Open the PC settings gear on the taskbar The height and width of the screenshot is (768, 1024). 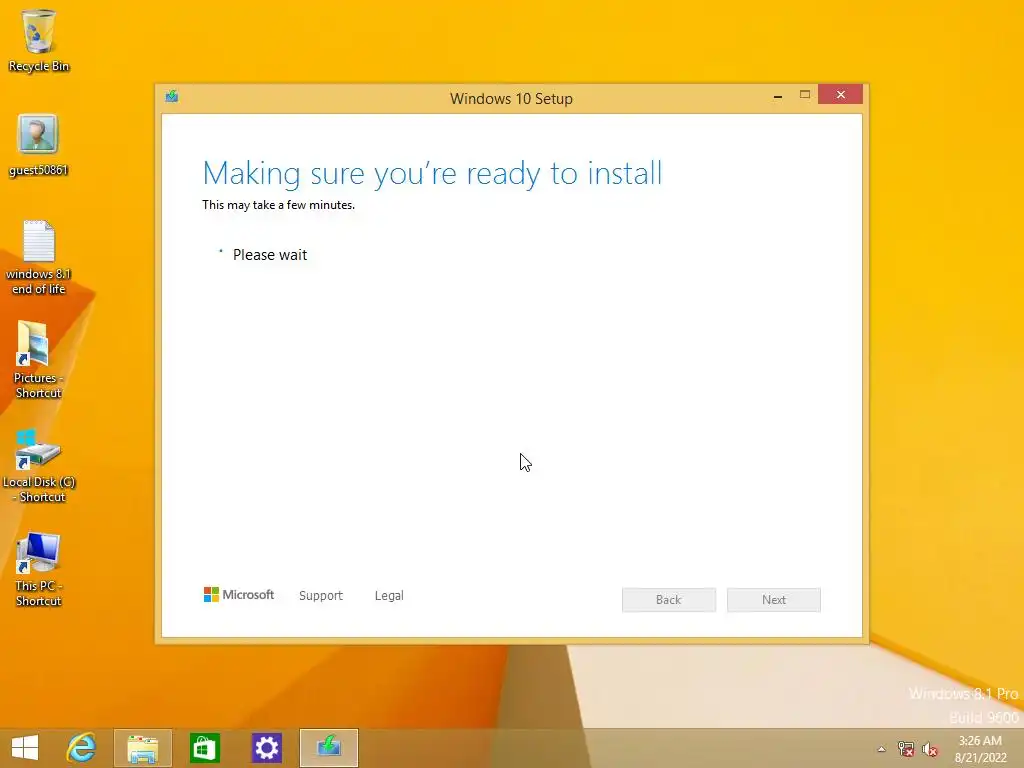pyautogui.click(x=266, y=748)
